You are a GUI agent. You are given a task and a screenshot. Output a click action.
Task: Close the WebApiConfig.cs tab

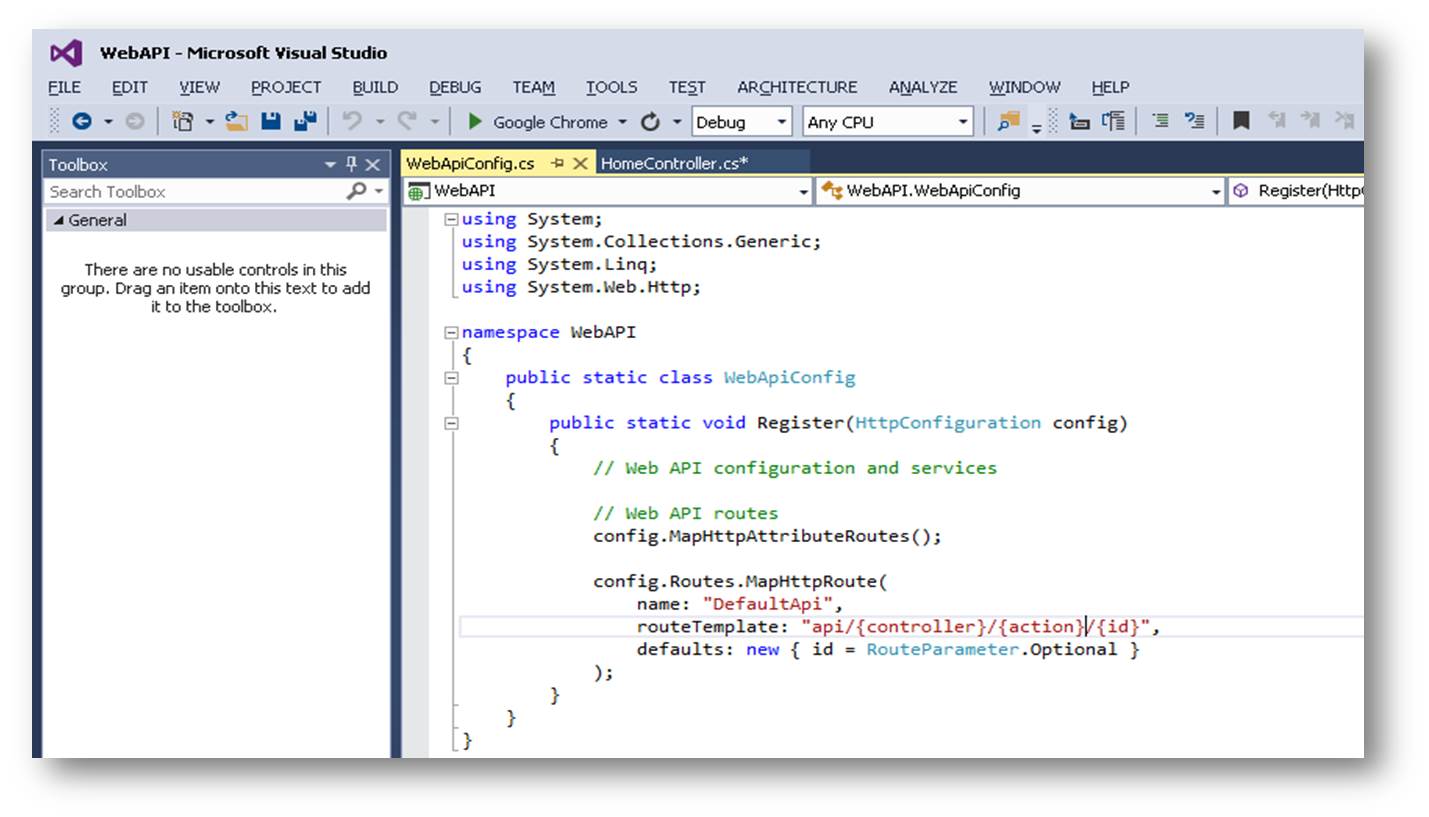tap(579, 164)
